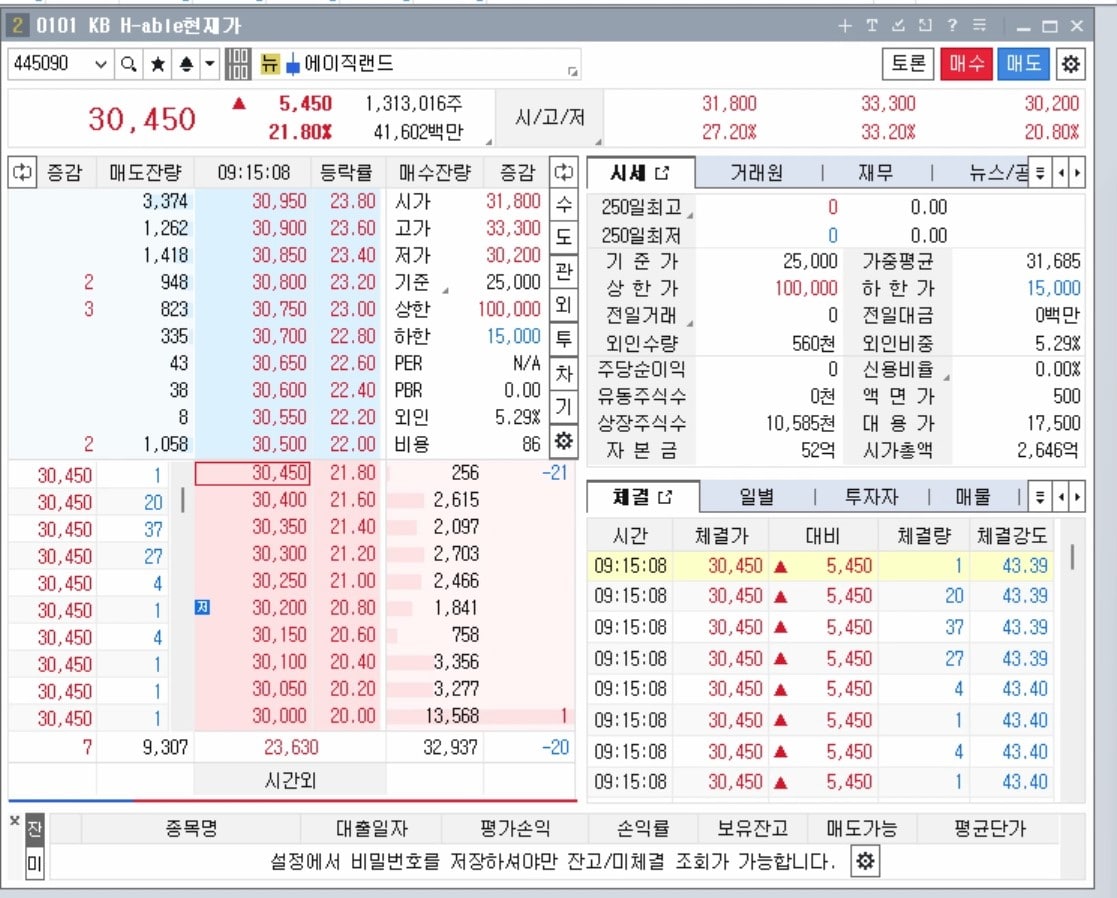Open the pop-out icon on the 체결 tab
1117x898 pixels.
665,497
